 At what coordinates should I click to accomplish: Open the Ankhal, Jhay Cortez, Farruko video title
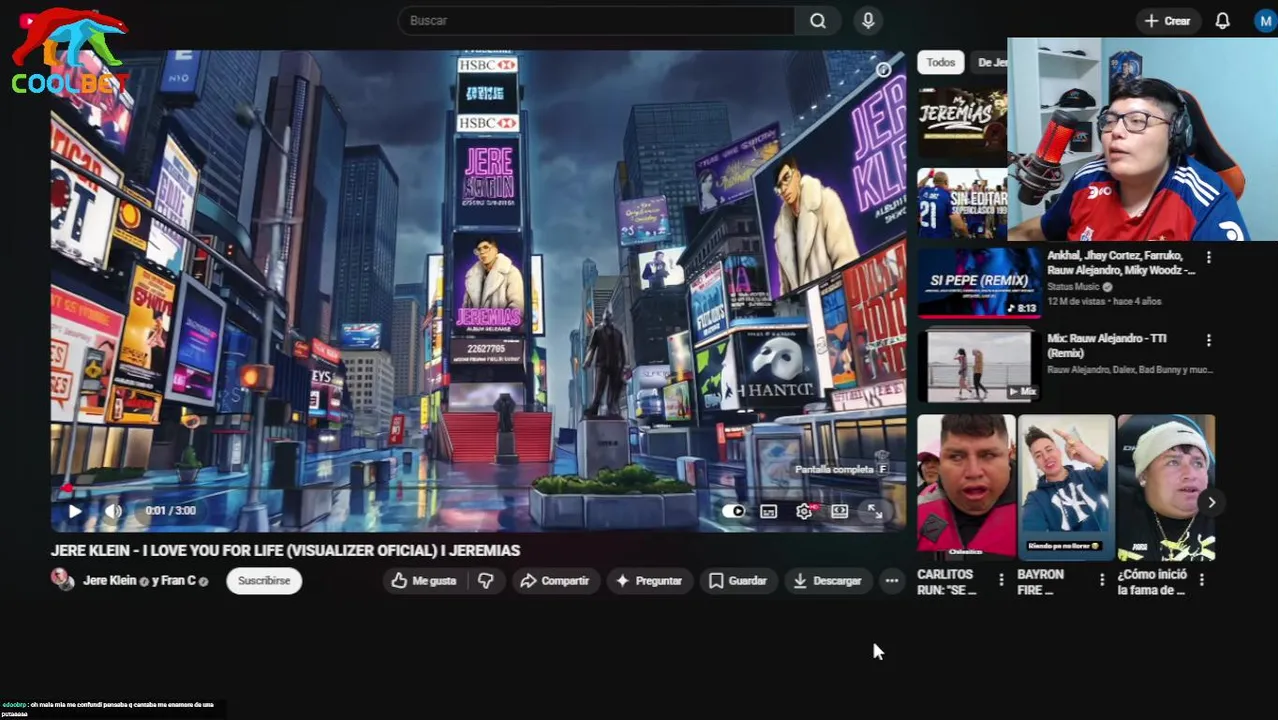(x=1120, y=263)
